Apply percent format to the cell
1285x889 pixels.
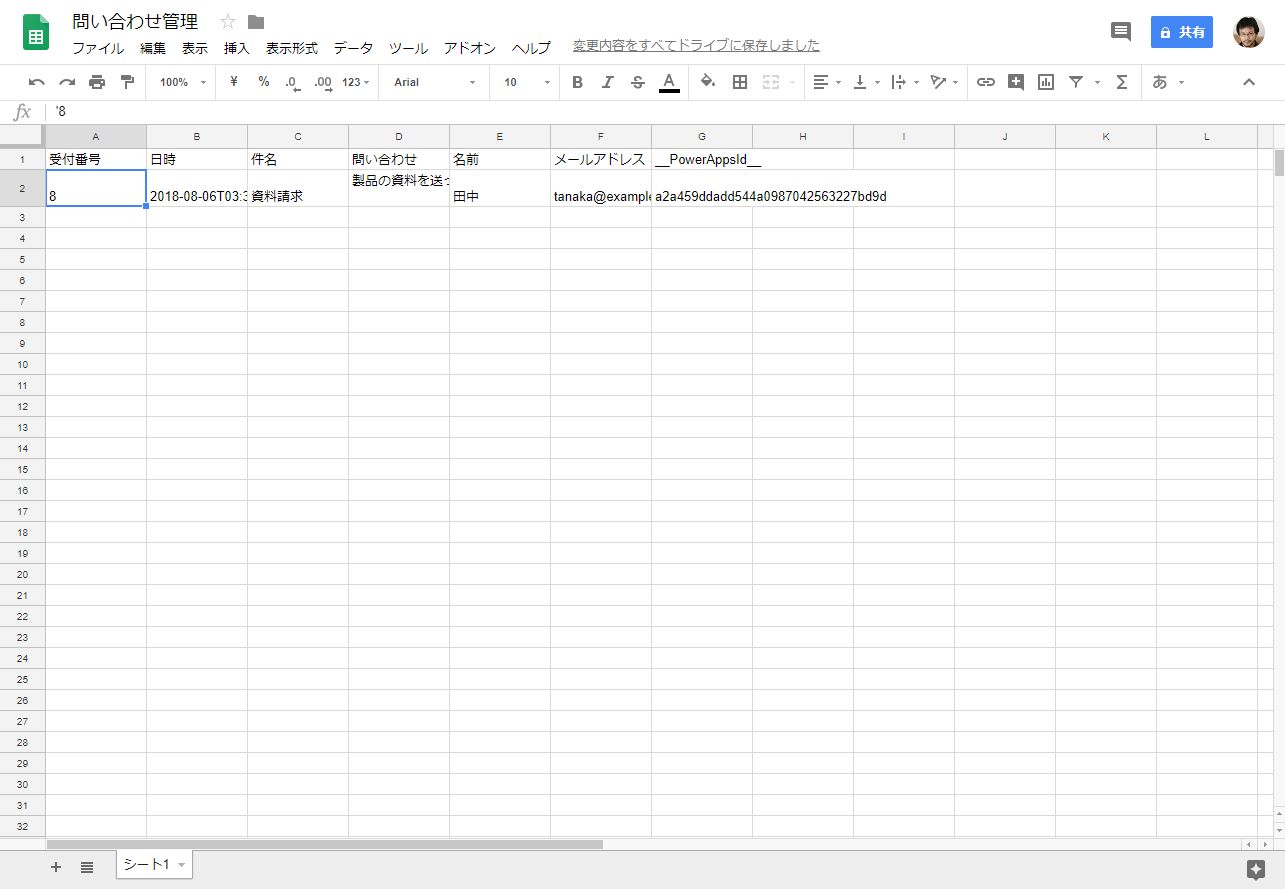264,82
